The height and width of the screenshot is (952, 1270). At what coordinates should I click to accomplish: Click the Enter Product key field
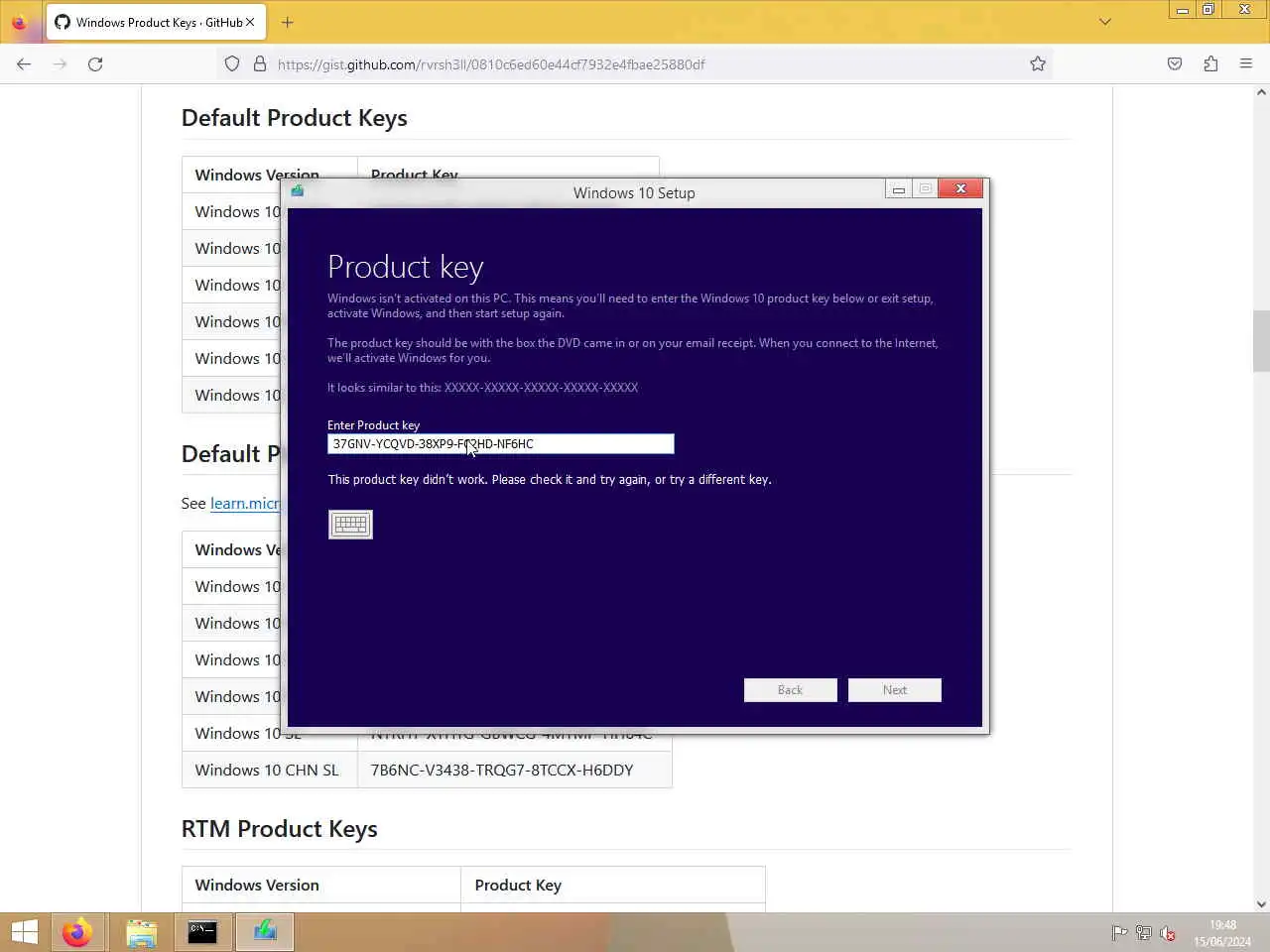501,444
